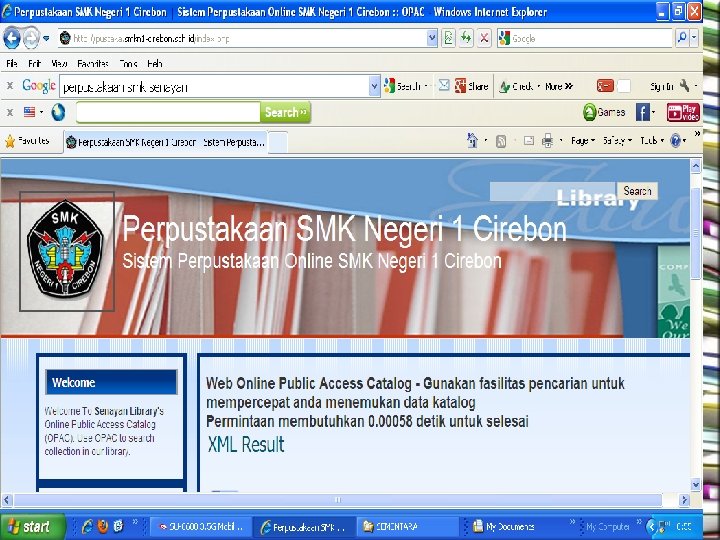720x540 pixels.
Task: Open a new blank tab
Action: pyautogui.click(x=278, y=142)
